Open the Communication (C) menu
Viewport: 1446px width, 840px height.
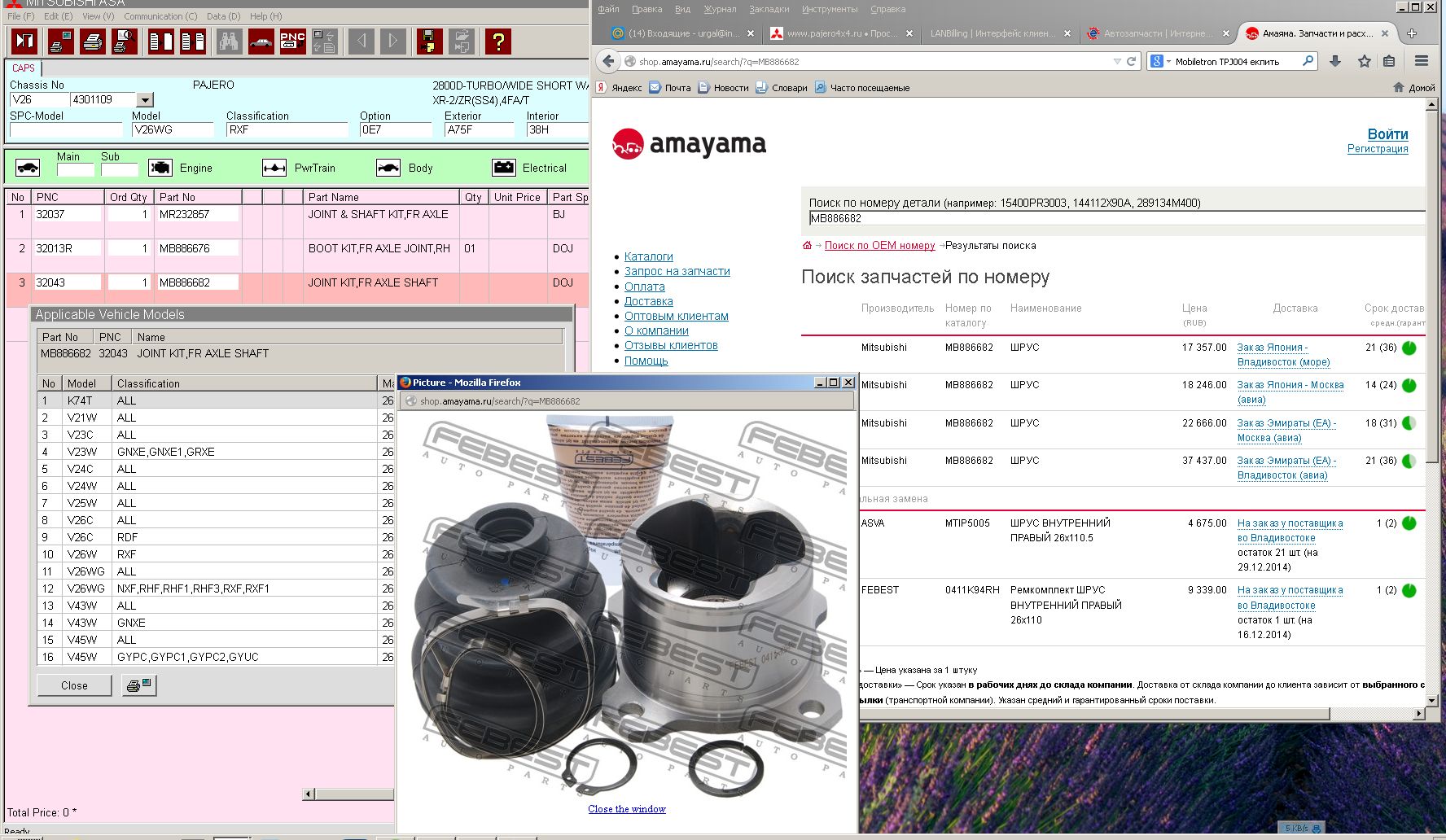(x=160, y=16)
